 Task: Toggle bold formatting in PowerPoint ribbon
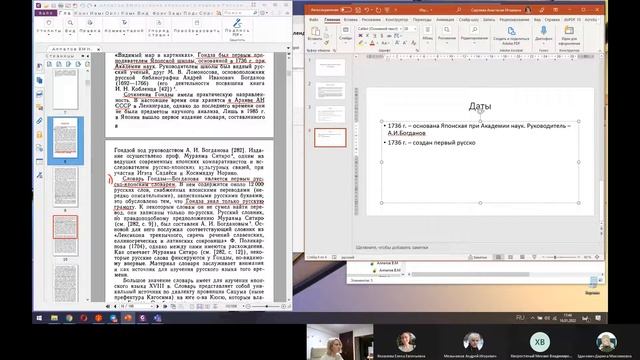(360, 36)
